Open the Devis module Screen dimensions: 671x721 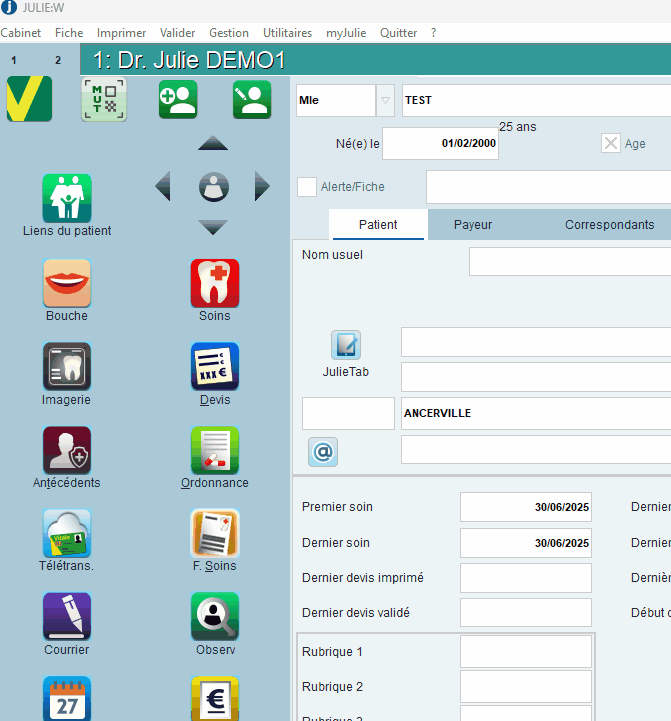click(215, 374)
